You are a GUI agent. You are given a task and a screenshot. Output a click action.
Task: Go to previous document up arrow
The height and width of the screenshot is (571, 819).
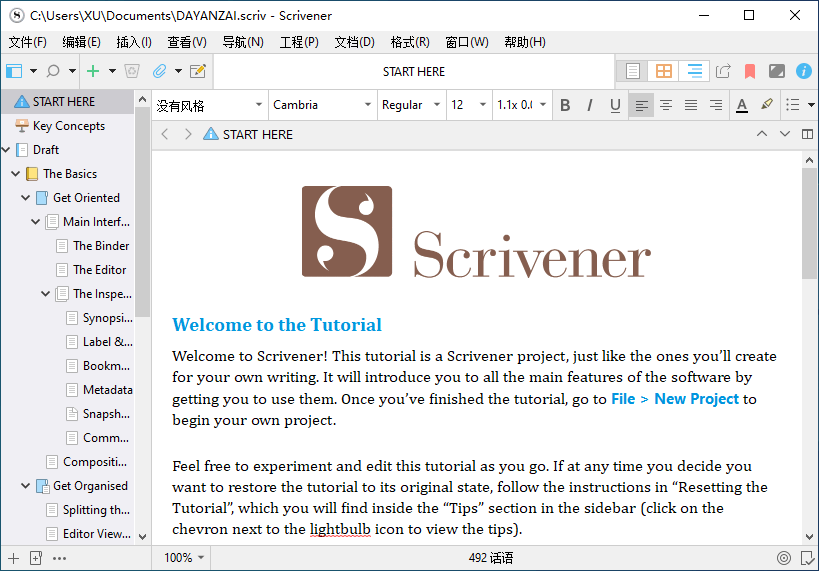(762, 134)
